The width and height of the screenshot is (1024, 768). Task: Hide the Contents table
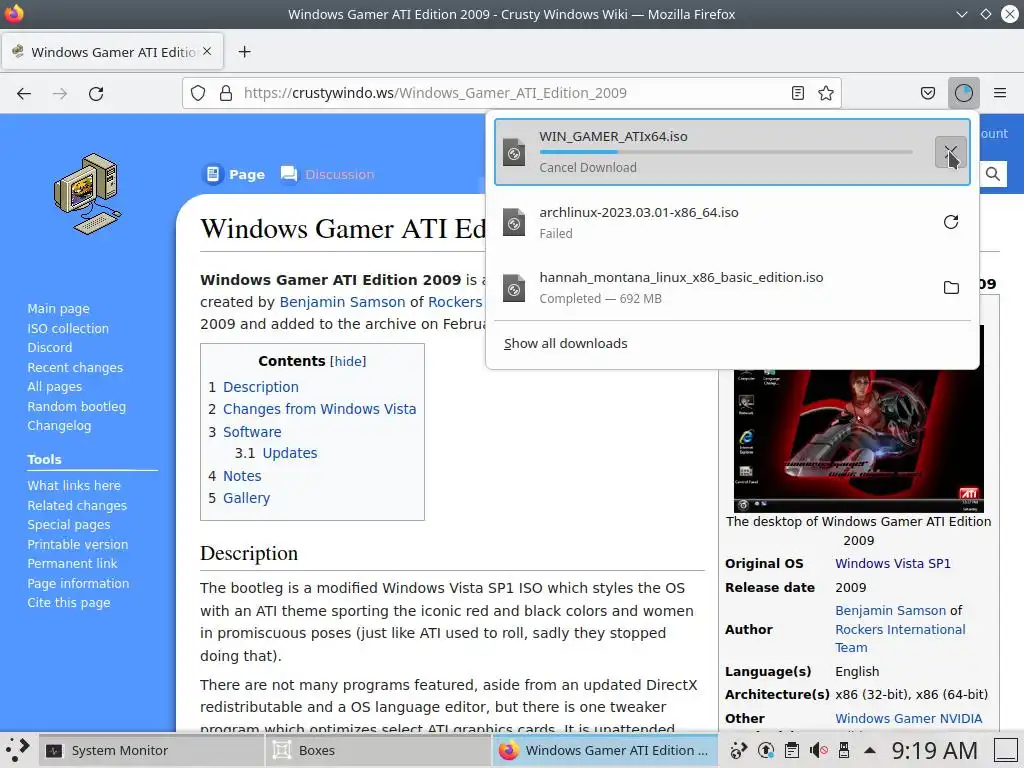[348, 362]
